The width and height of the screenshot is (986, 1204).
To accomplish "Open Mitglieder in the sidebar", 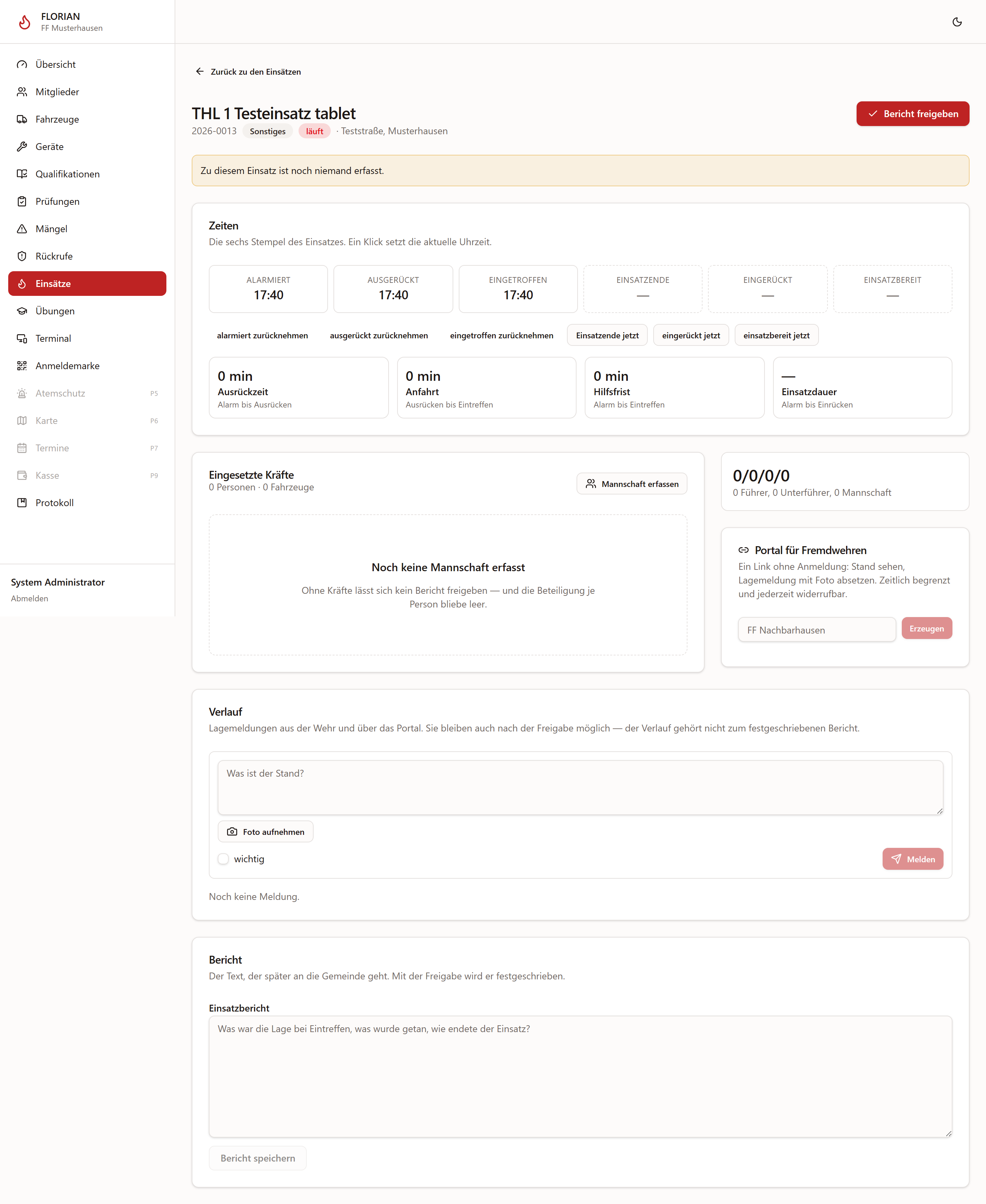I will tap(87, 91).
